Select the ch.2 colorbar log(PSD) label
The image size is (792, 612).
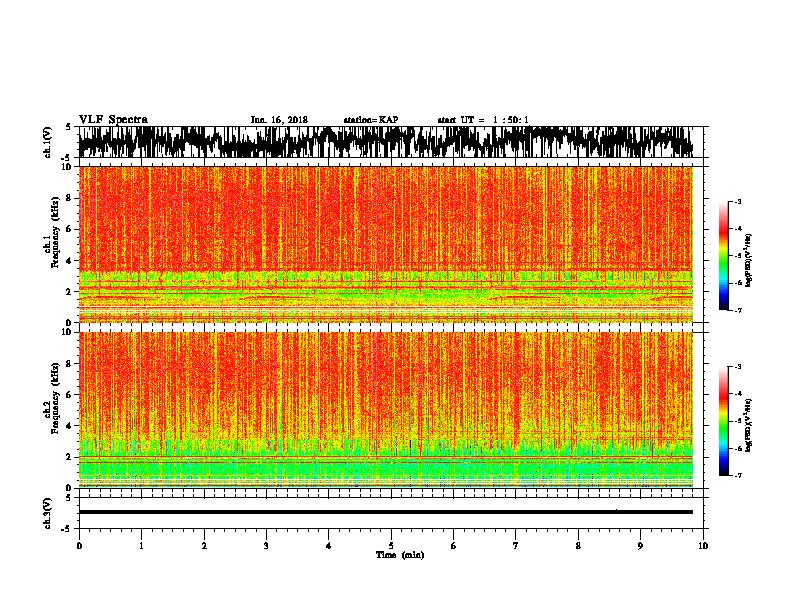coord(749,425)
